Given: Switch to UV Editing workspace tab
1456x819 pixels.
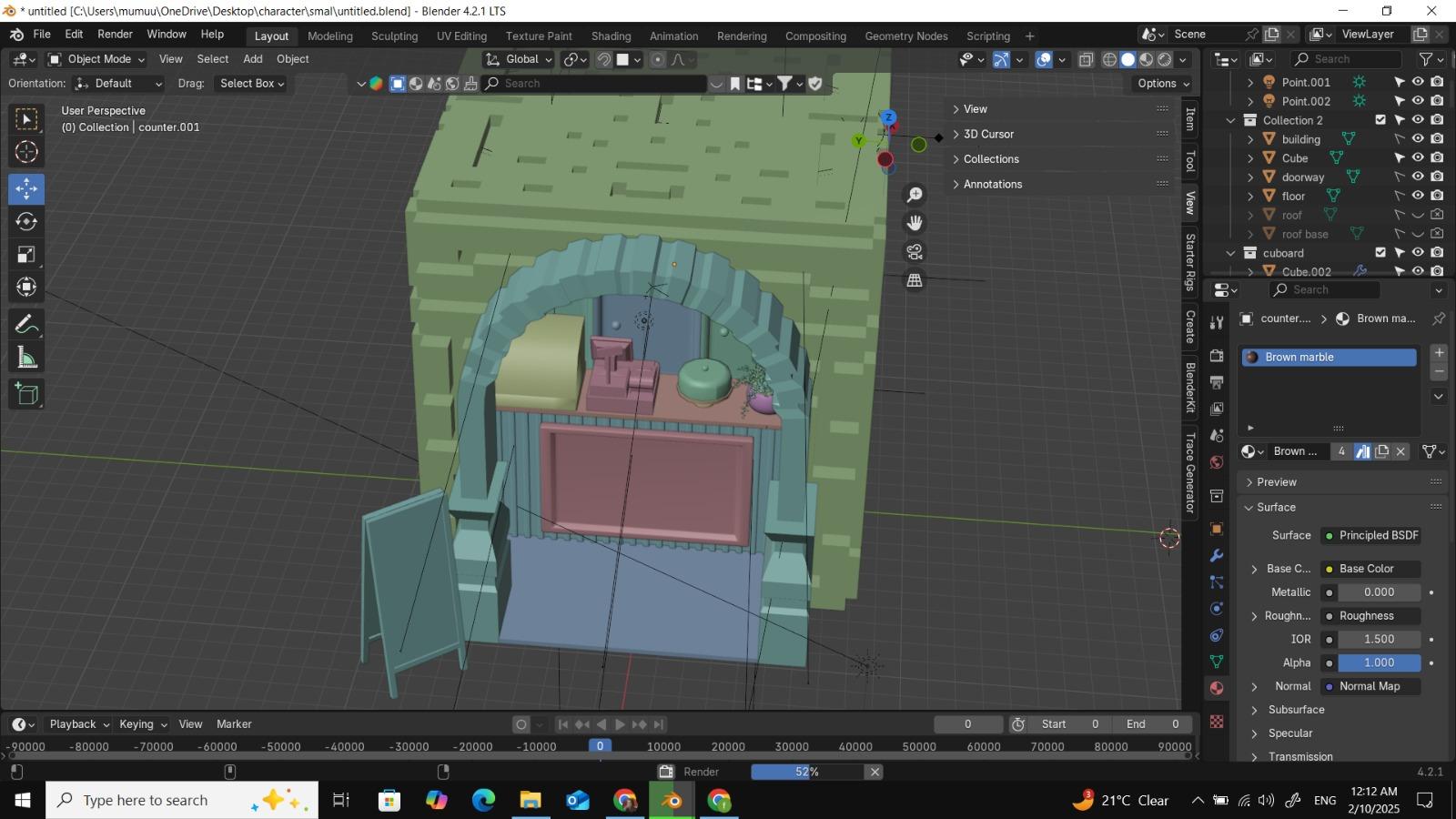Looking at the screenshot, I should point(461,36).
